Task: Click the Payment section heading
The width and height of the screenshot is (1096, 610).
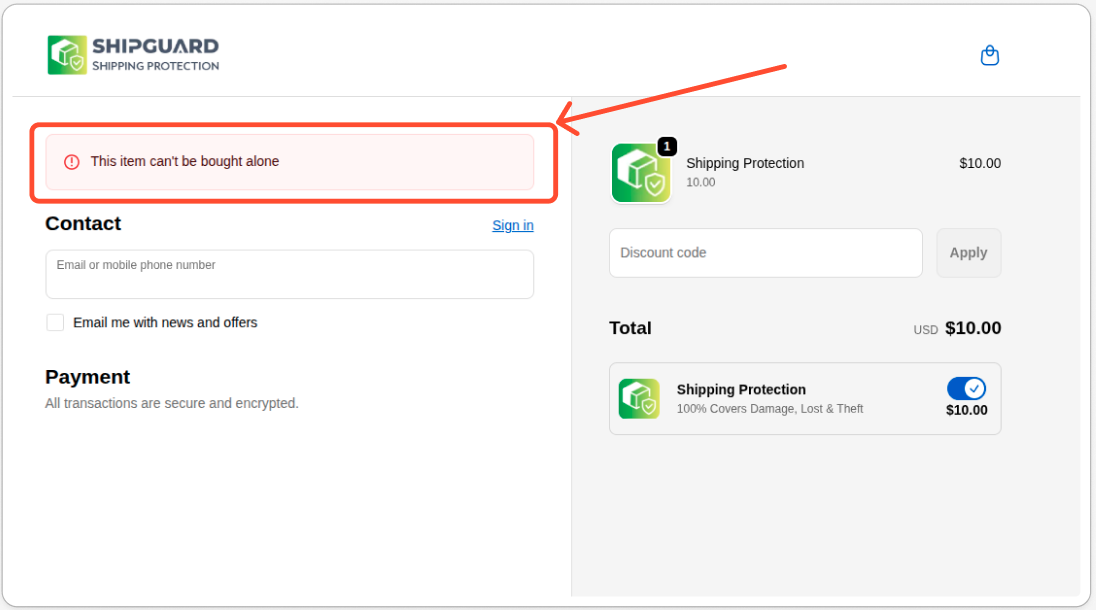Action: pos(87,377)
